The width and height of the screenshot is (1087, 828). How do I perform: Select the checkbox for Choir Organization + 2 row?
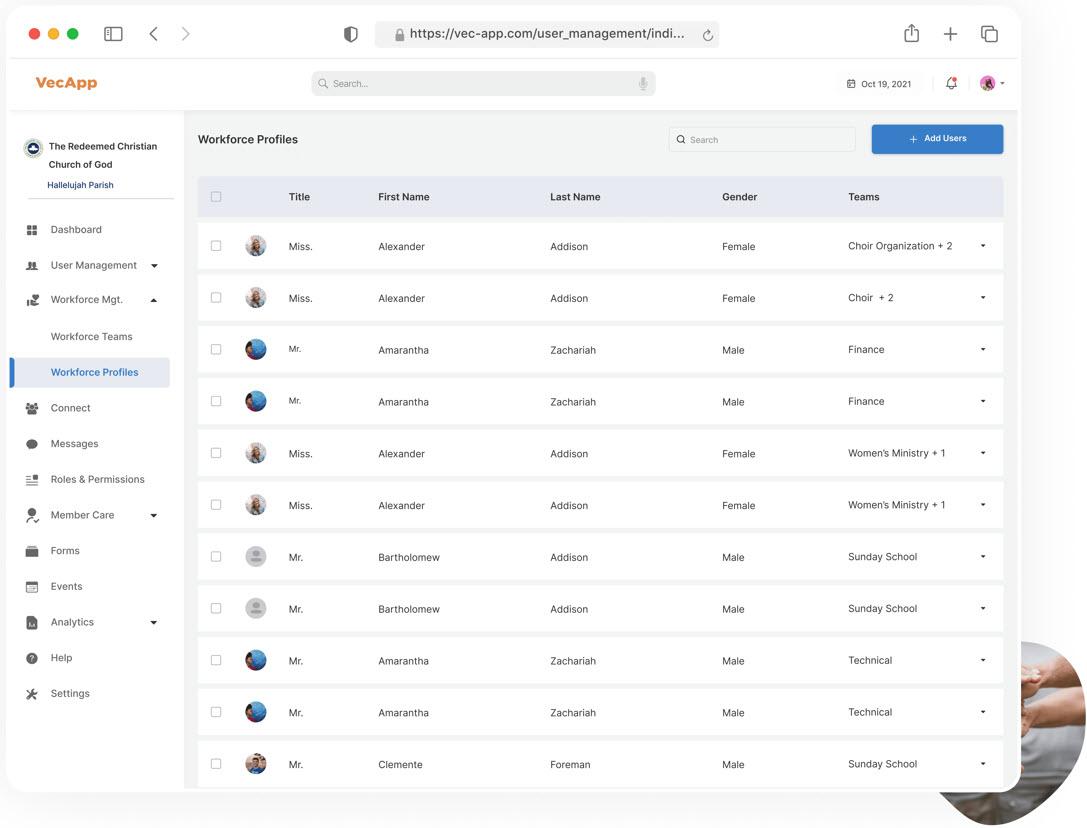[x=216, y=246]
